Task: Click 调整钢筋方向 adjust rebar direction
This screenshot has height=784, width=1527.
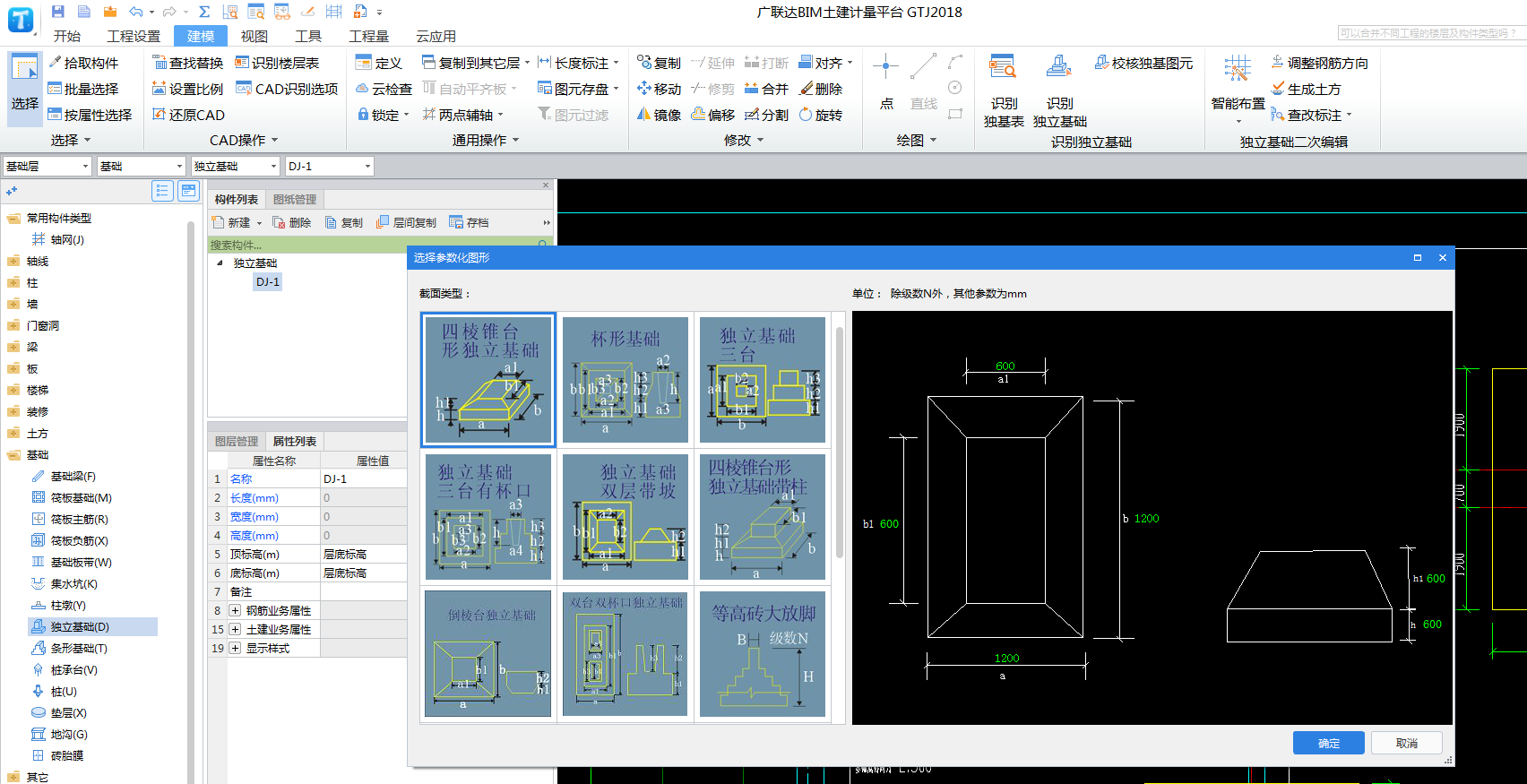Action: coord(1320,63)
